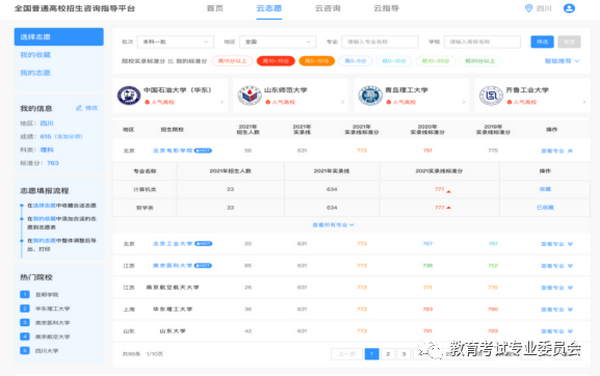
Task: Click HOT badge next to 北京工业大学
Action: click(203, 244)
